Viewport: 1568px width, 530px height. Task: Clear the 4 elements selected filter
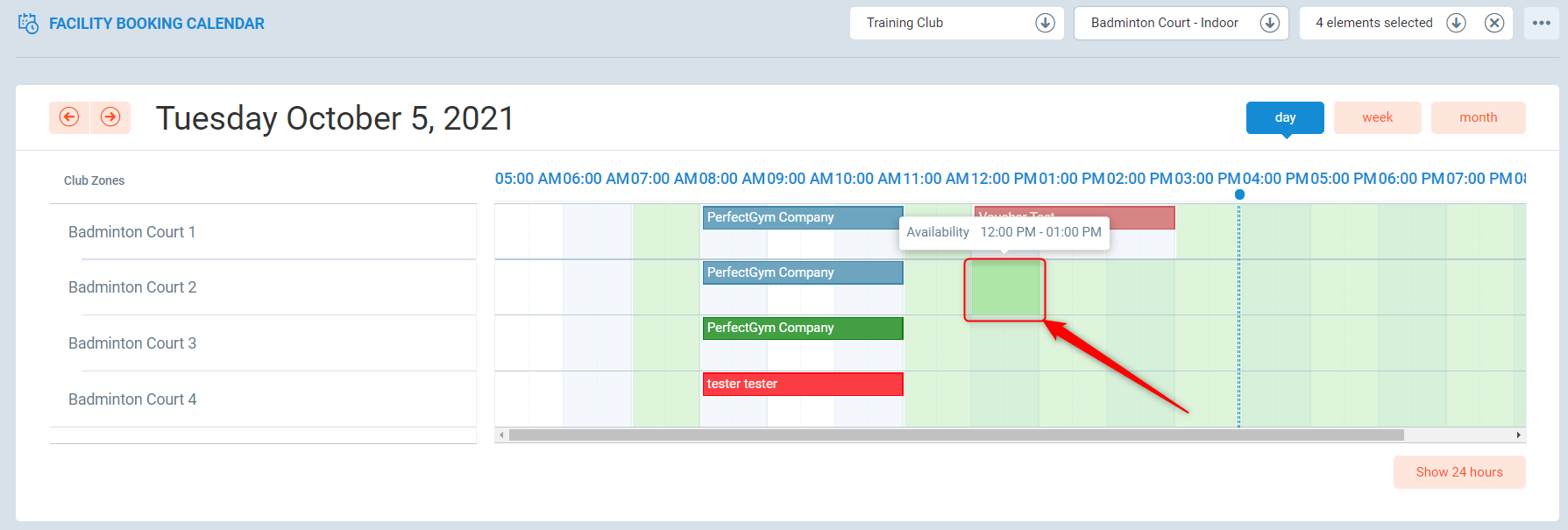click(x=1494, y=23)
